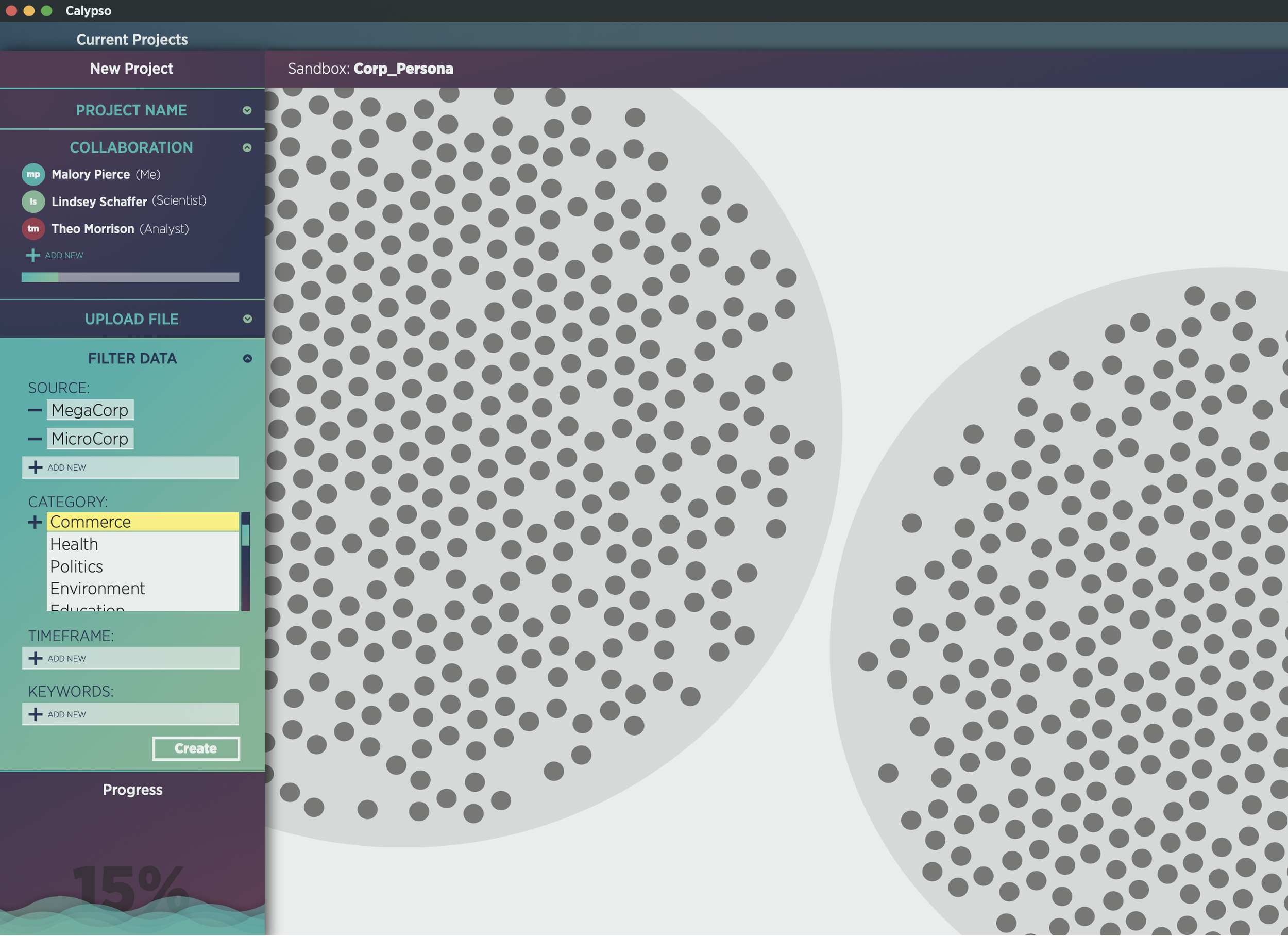Click plus icon in Timeframe Add New field

click(x=35, y=659)
